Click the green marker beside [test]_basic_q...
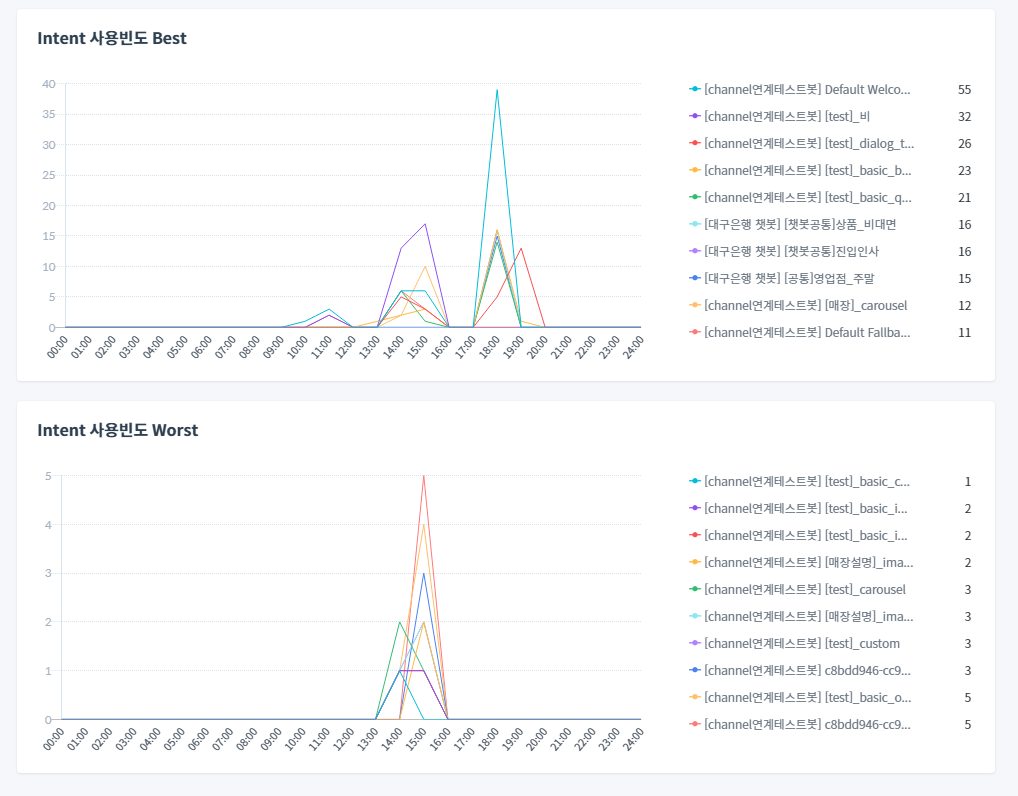 [x=695, y=198]
